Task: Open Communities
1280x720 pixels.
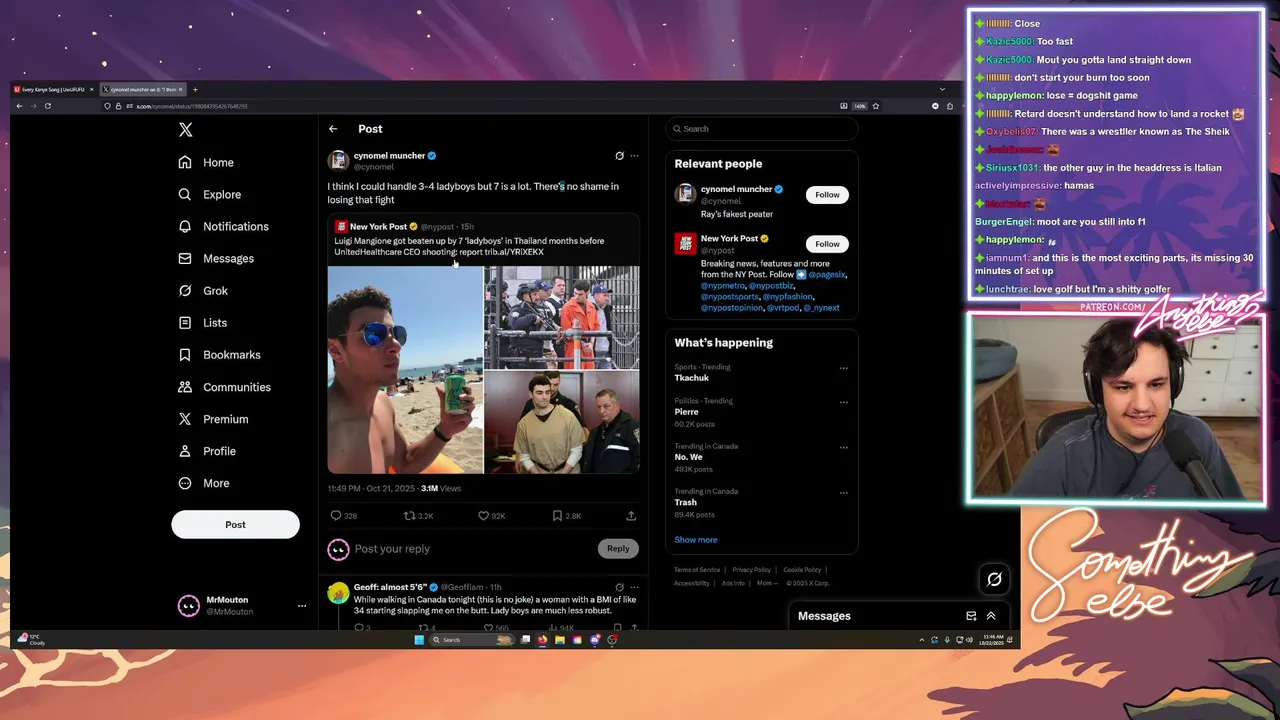Action: coord(224,386)
